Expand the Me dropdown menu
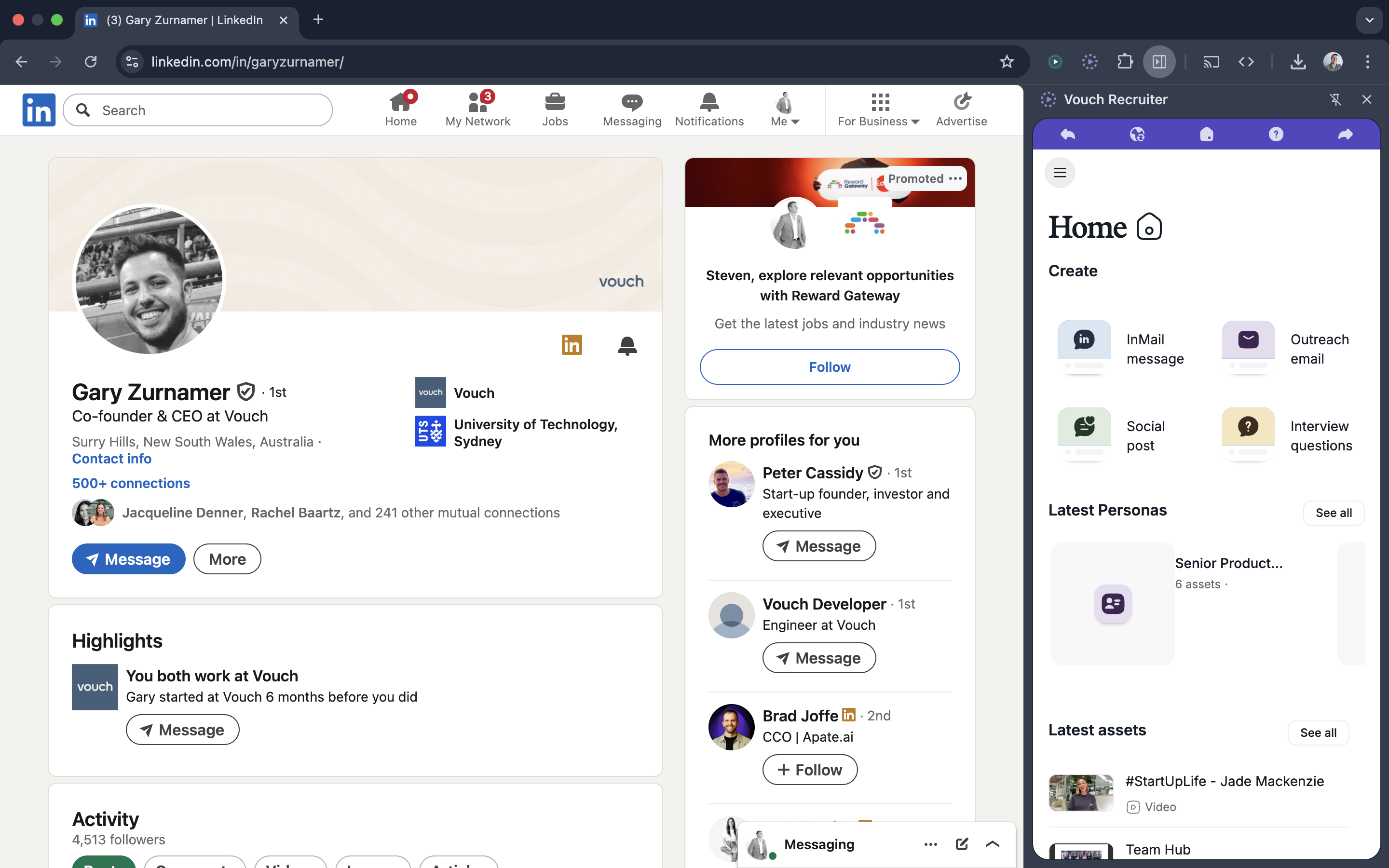Screen dimensions: 1389x868 pos(785,109)
